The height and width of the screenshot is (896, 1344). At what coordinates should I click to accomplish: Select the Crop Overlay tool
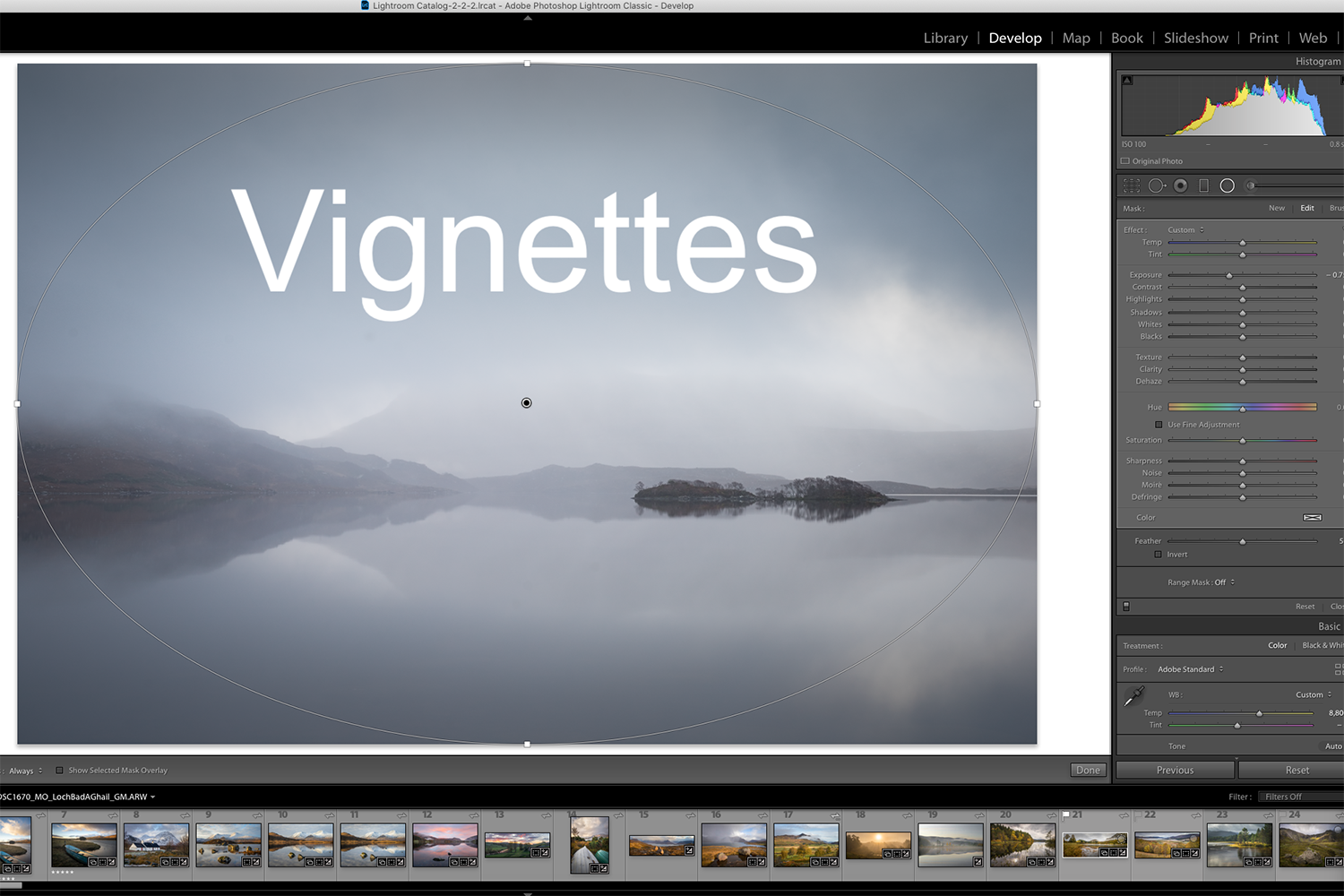[1132, 185]
